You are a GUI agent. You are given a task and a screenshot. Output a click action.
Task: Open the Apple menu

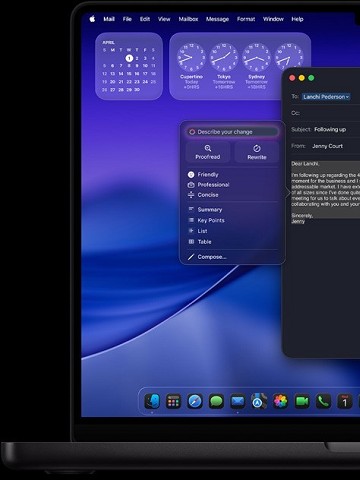coord(92,19)
